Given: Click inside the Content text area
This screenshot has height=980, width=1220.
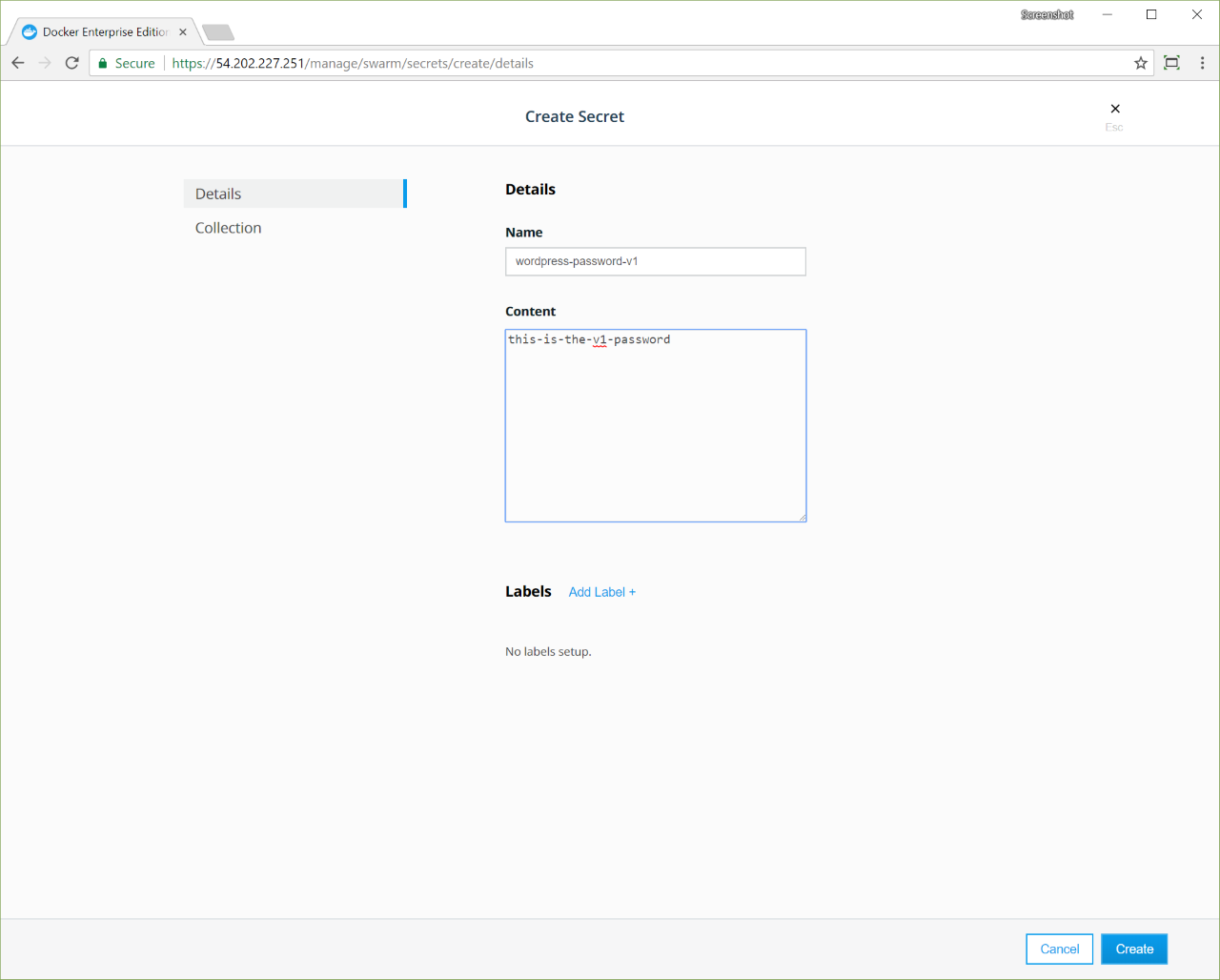Looking at the screenshot, I should (655, 429).
